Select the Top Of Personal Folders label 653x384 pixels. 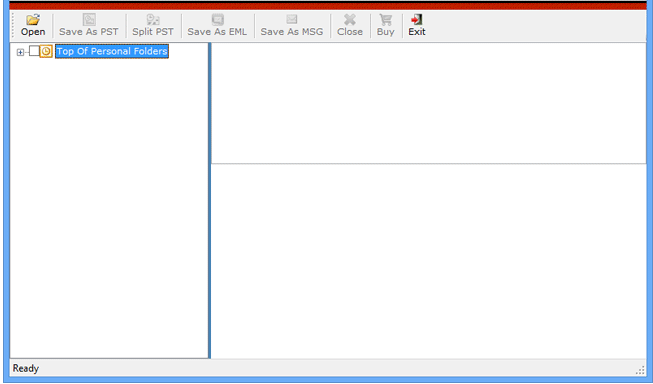[112, 51]
